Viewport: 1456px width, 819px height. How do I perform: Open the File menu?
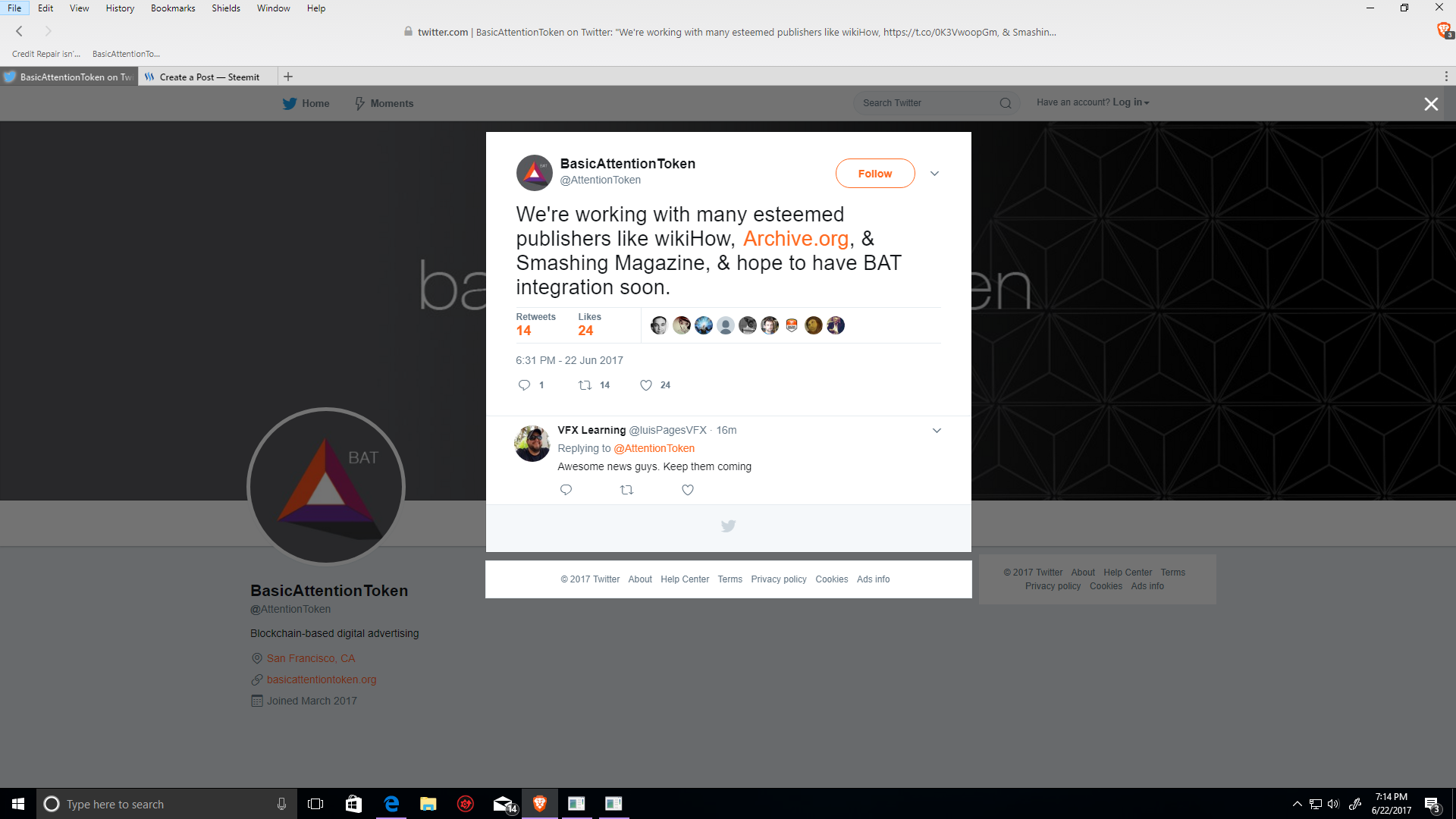click(x=14, y=8)
